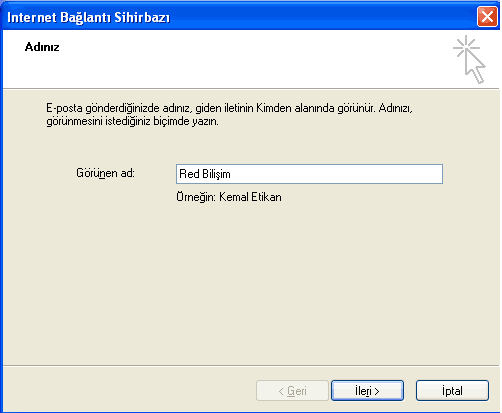Click blank beige area below the example

point(250,283)
